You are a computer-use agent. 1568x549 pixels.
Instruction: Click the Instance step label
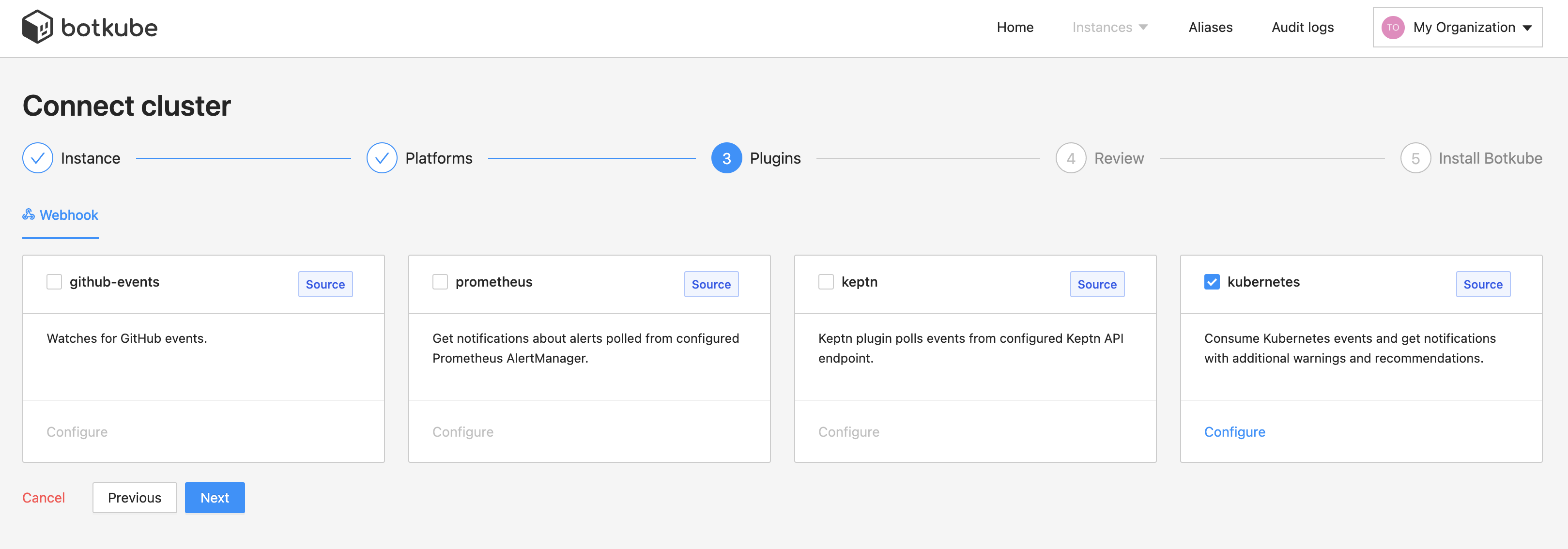[x=91, y=158]
